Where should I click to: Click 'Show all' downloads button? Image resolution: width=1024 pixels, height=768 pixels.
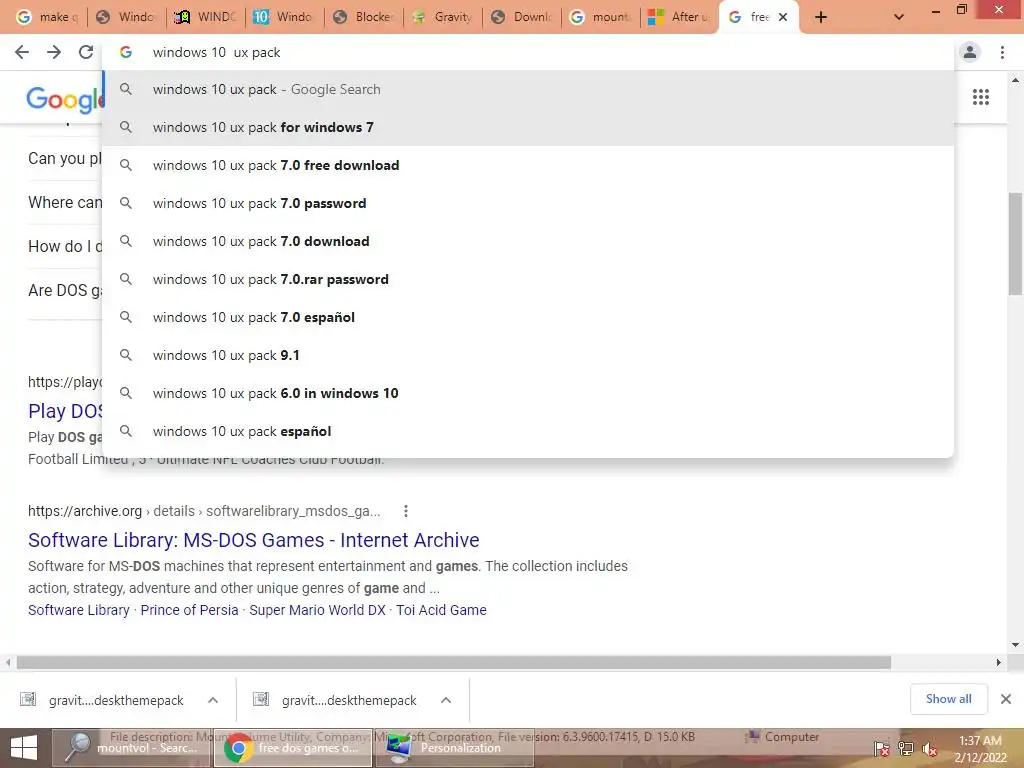point(948,699)
